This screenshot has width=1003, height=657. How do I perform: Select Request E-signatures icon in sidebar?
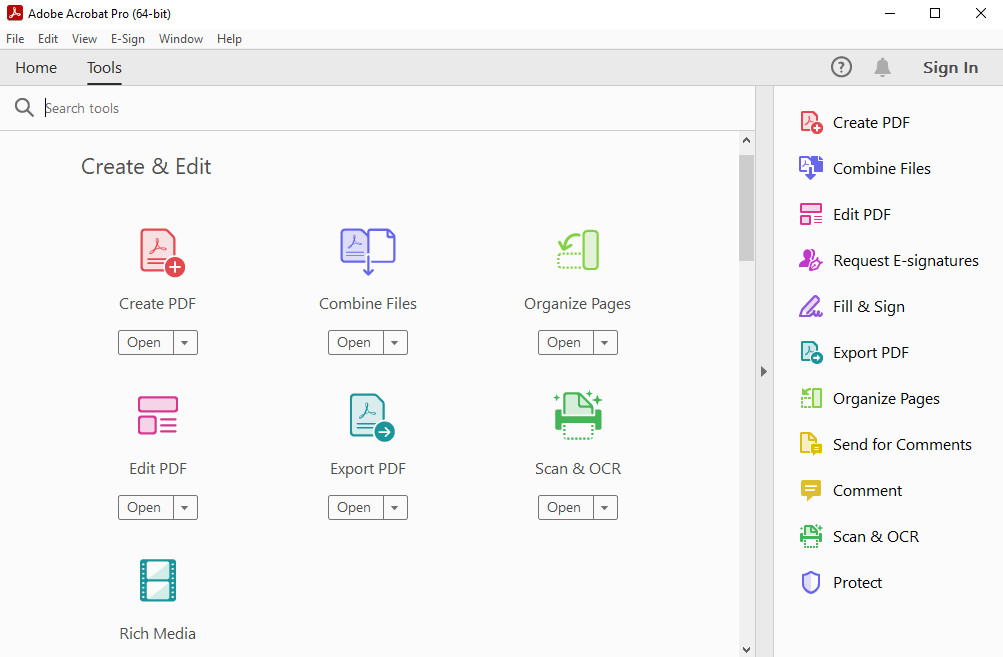coord(810,260)
